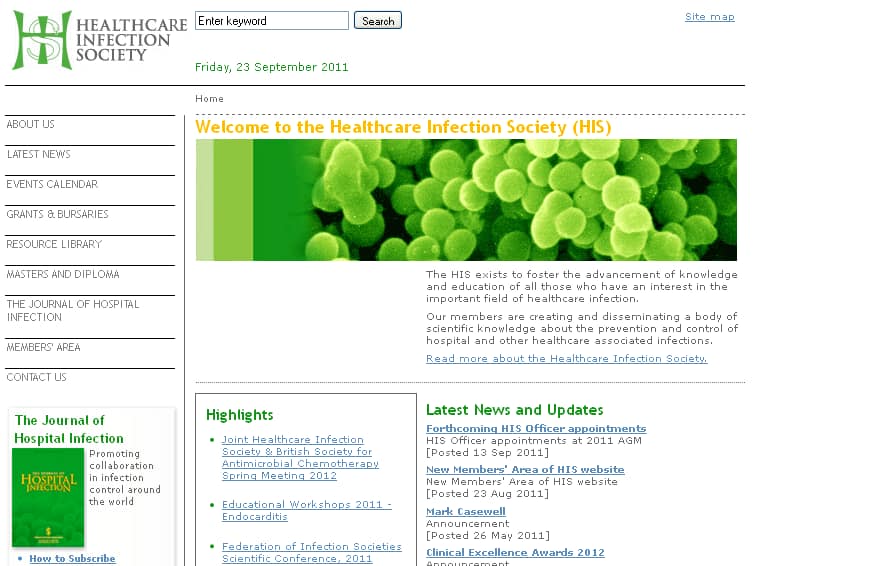895x566 pixels.
Task: Open The Journal of Hospital Infection menu item
Action: (72, 311)
